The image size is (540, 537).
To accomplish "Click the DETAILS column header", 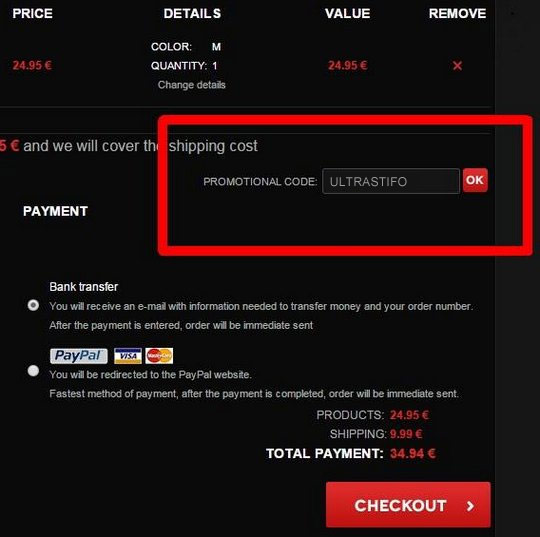I will (x=192, y=13).
